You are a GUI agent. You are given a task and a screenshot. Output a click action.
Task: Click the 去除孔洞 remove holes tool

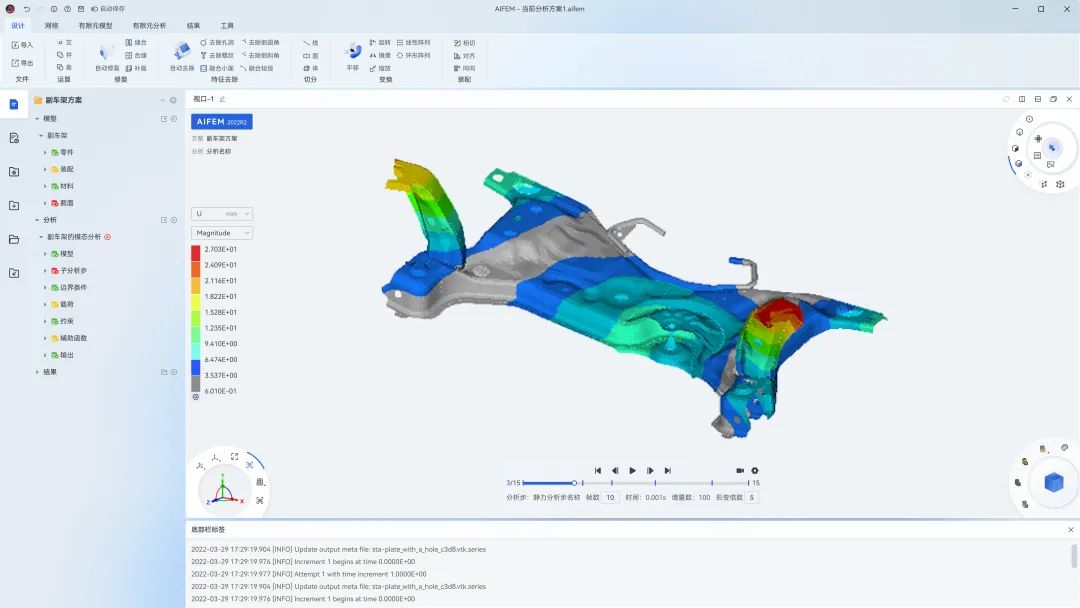tap(217, 43)
